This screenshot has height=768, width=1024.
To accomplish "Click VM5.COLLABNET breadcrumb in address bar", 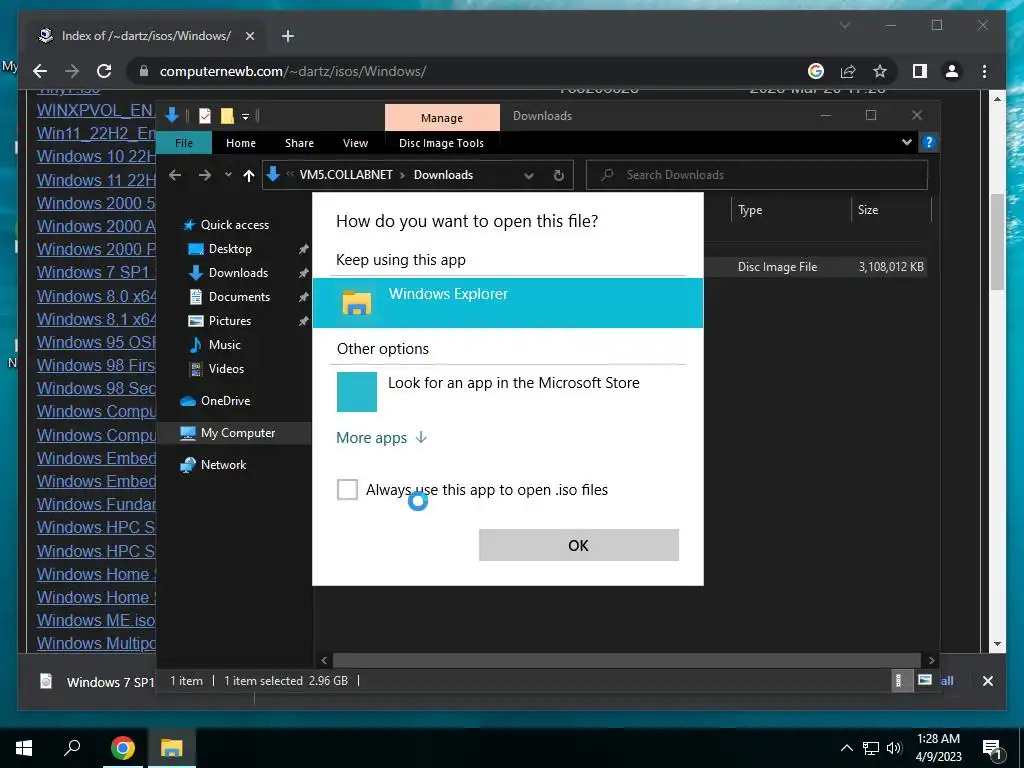I will click(x=346, y=175).
